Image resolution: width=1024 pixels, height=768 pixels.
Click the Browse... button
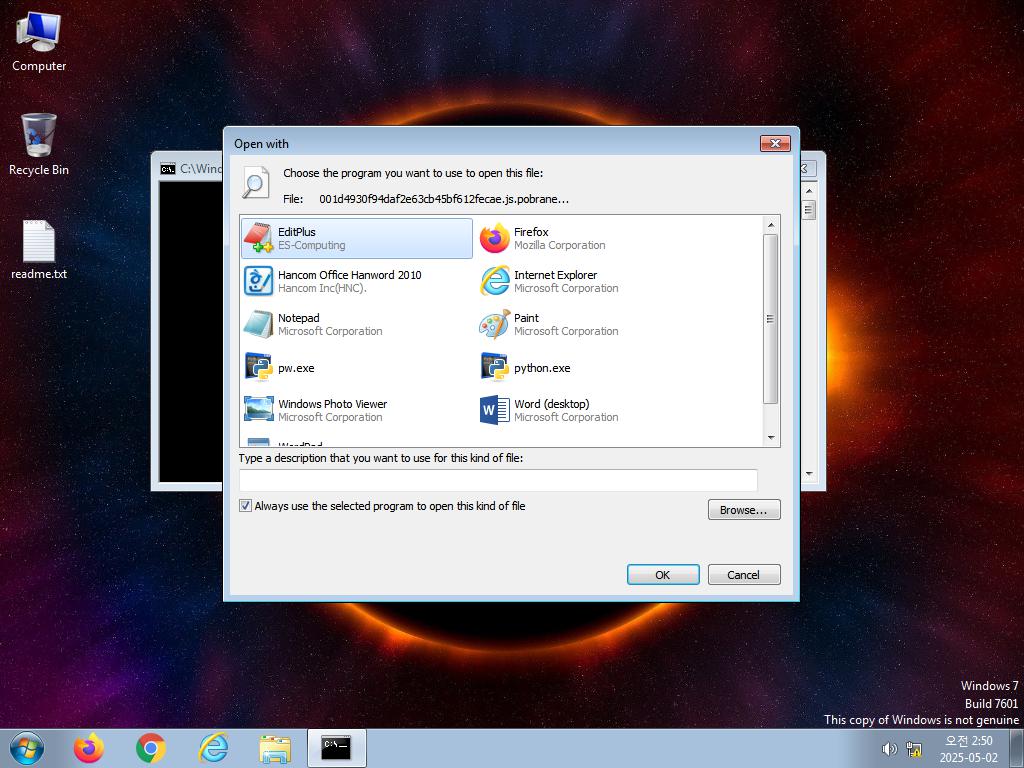point(744,510)
